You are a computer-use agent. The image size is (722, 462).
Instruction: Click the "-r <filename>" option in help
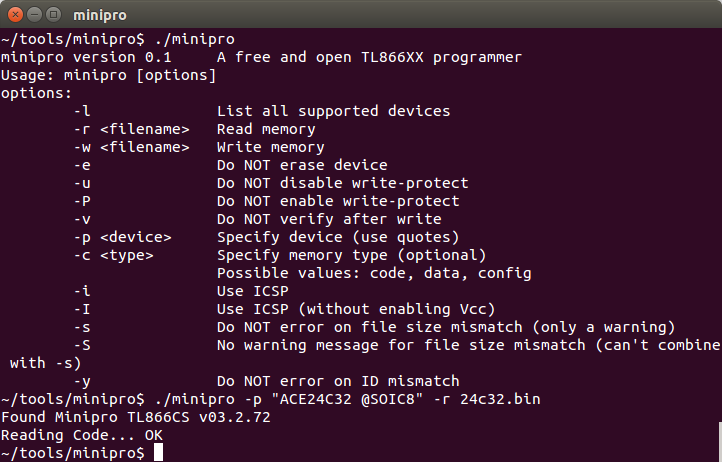click(131, 129)
